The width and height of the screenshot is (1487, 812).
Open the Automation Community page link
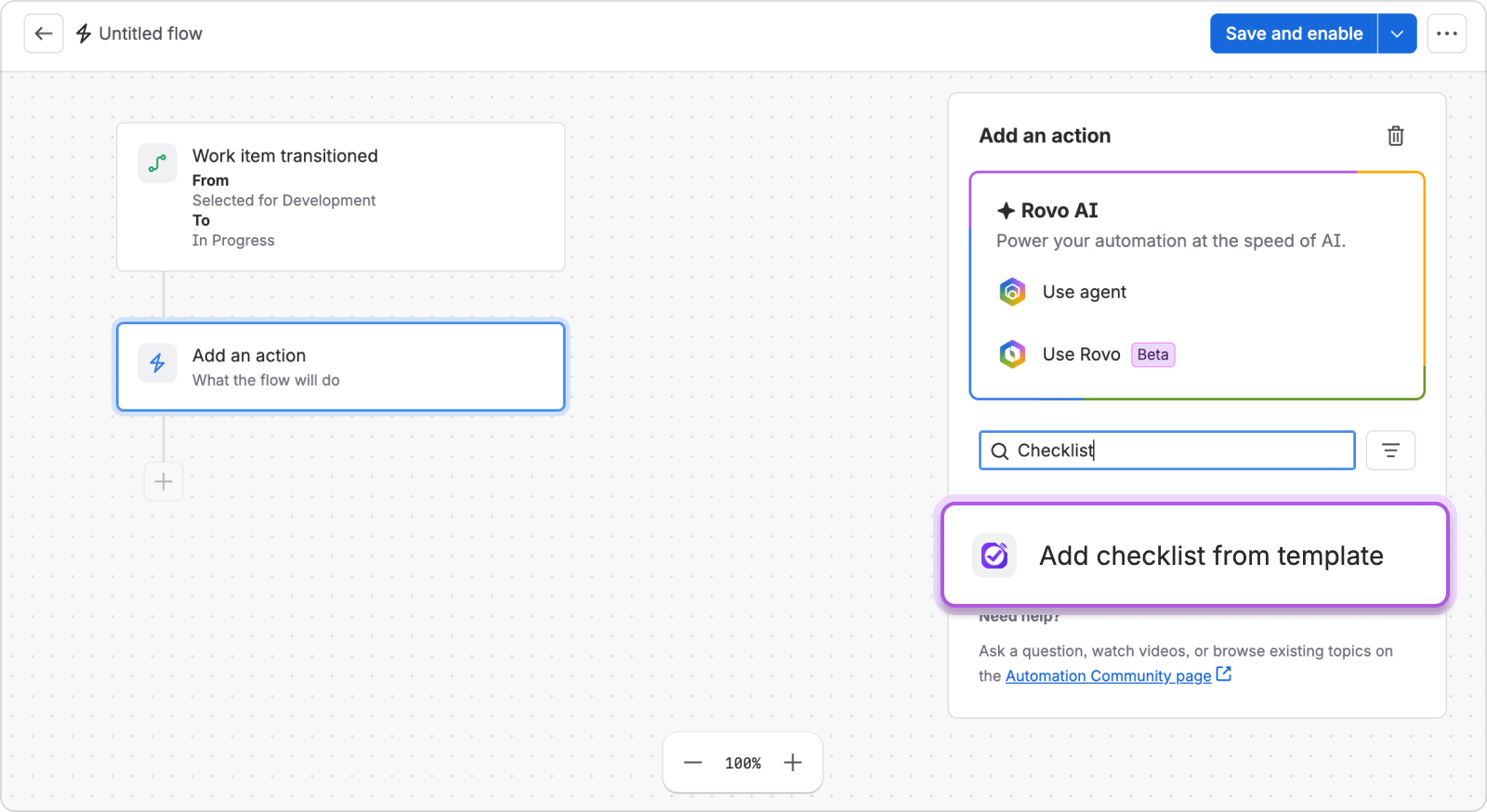1108,675
